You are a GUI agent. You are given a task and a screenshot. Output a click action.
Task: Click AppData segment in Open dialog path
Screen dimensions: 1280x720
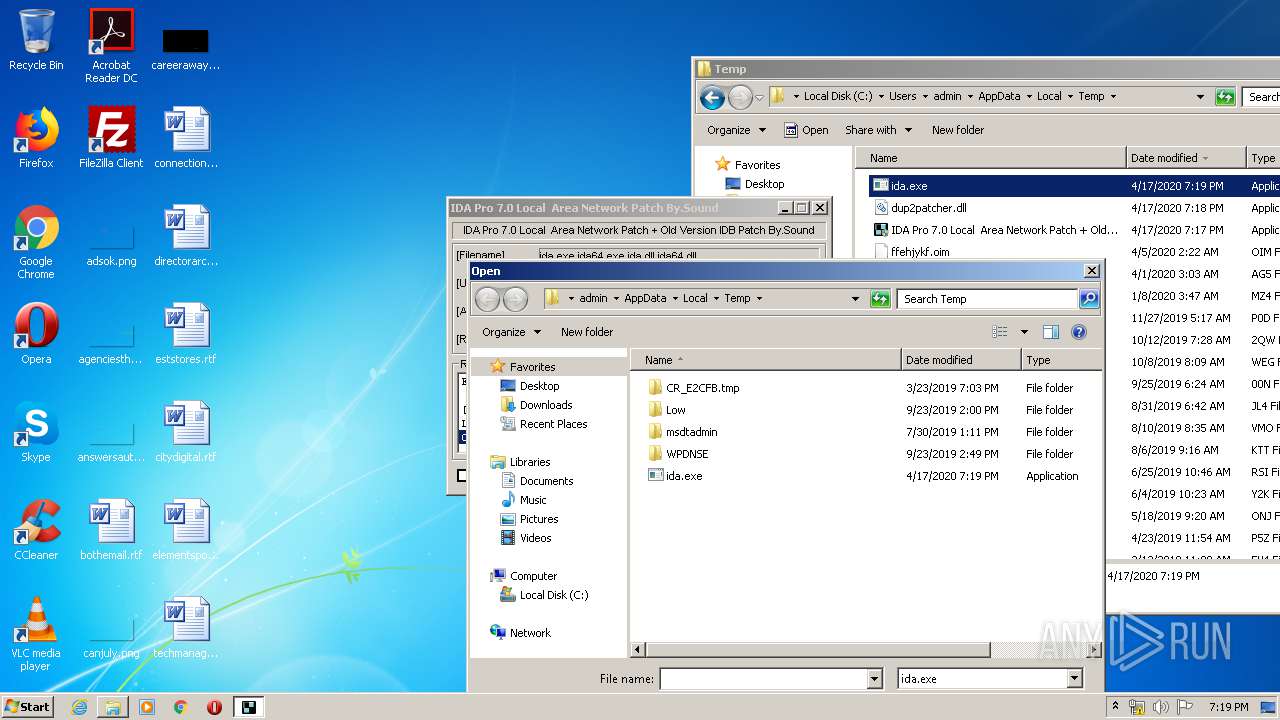645,299
